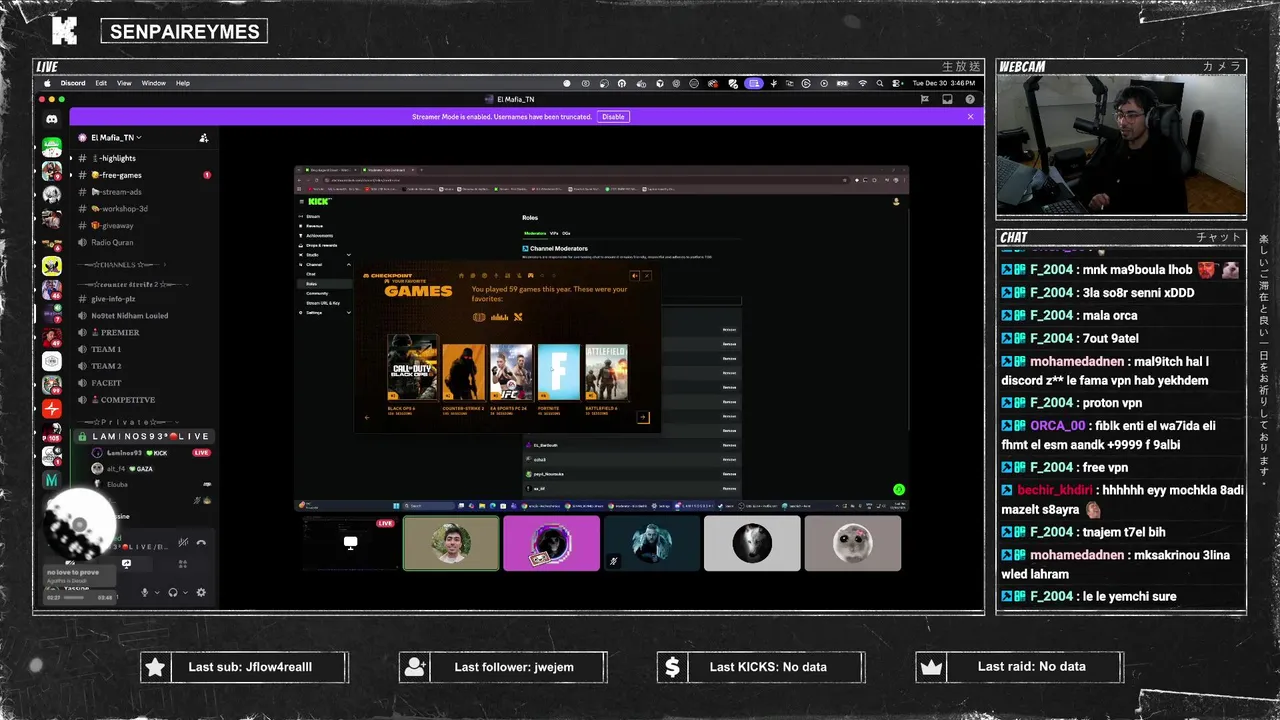Open the give-info-plz channel
1280x720 pixels.
coord(144,299)
